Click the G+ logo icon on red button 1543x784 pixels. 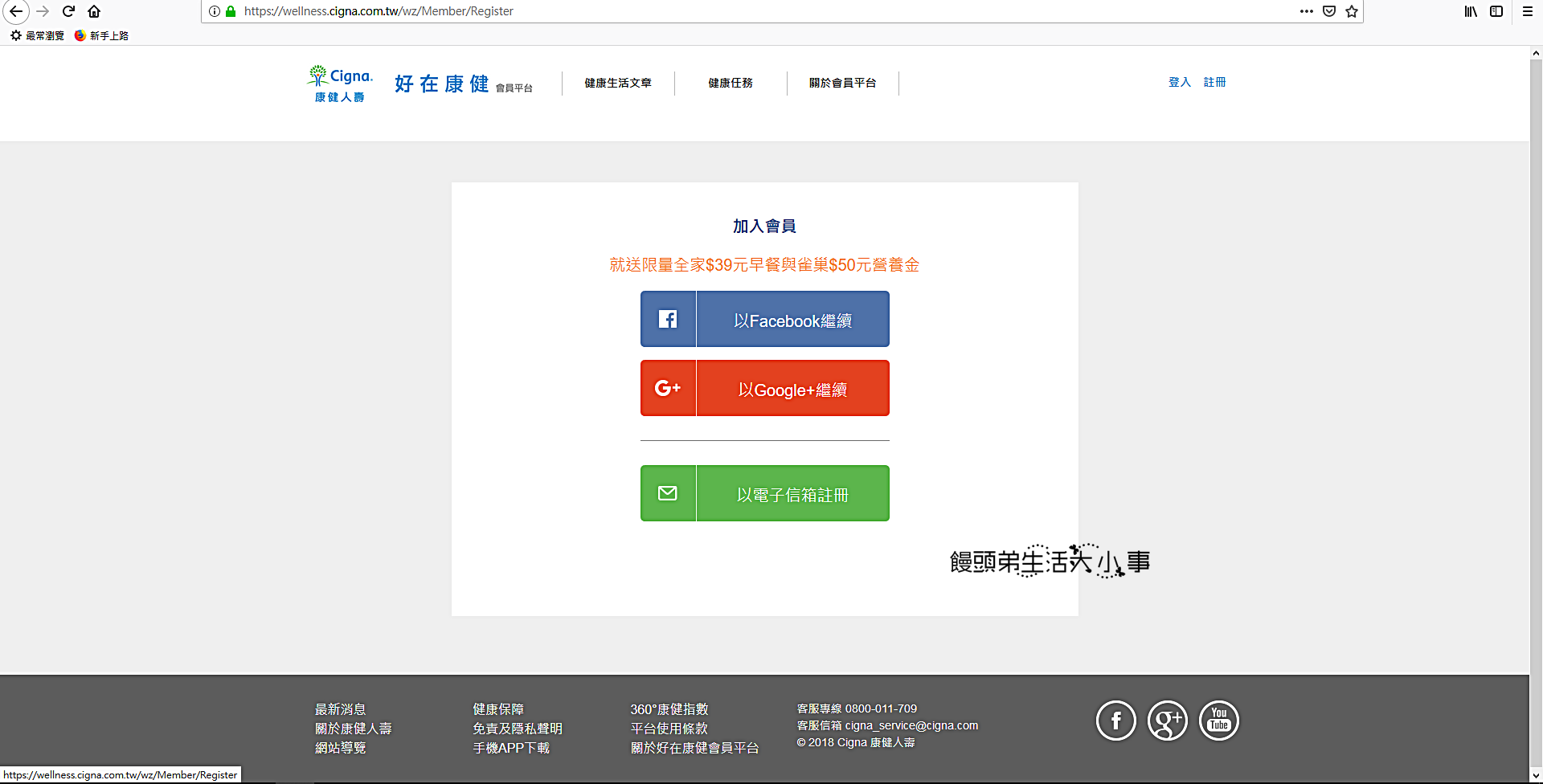click(x=668, y=388)
